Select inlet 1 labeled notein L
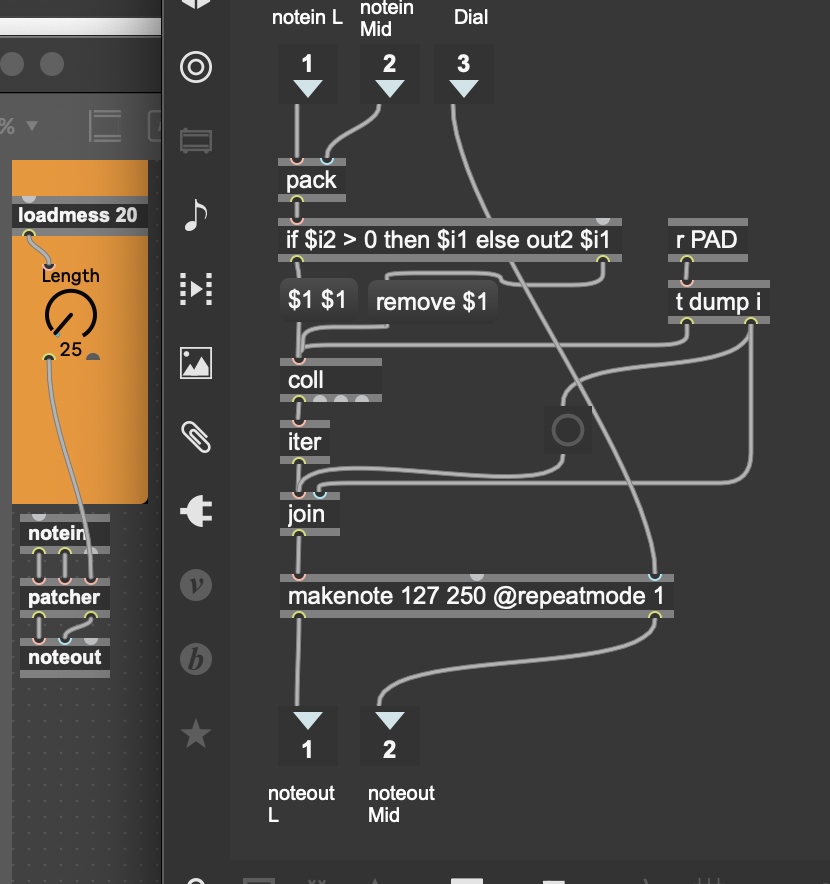 click(x=307, y=74)
